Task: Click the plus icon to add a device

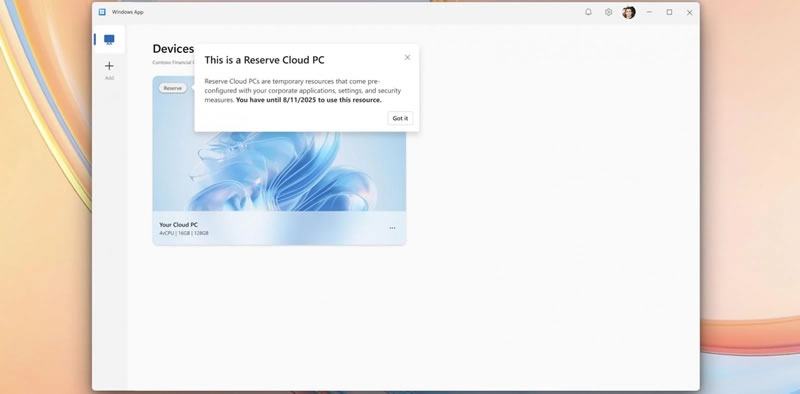Action: (109, 66)
